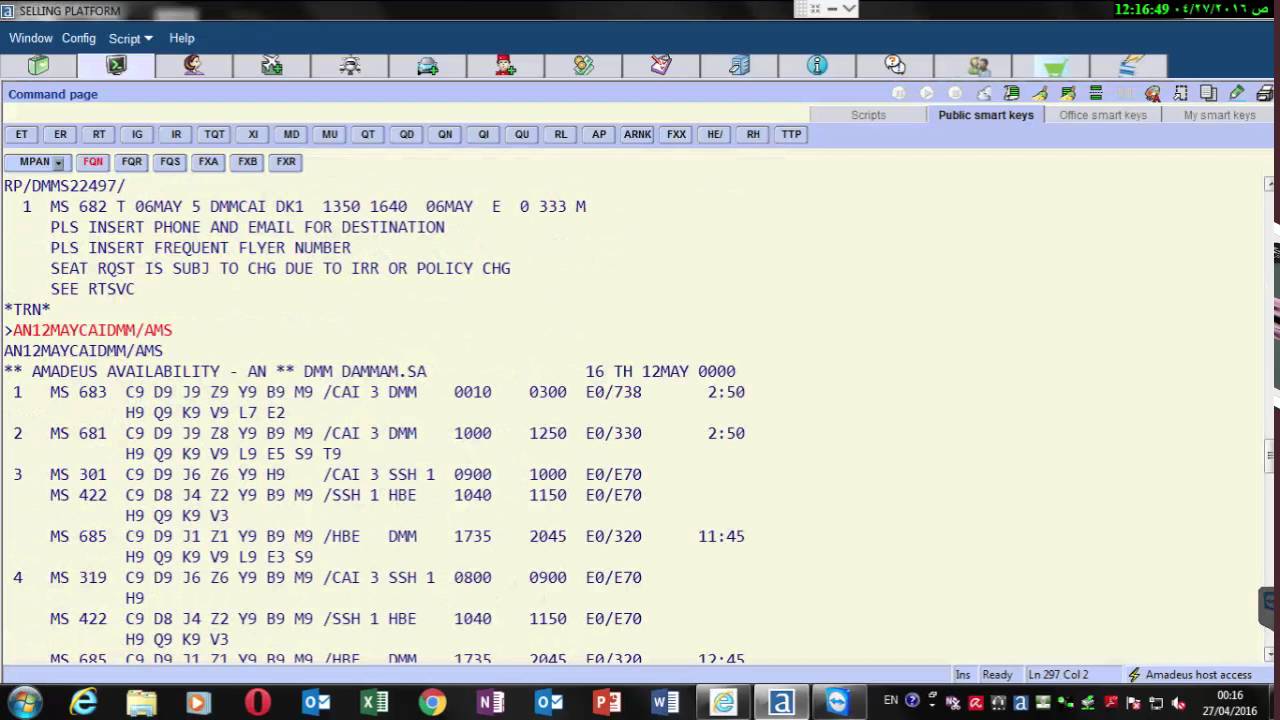Click the FXX smart key button
The height and width of the screenshot is (720, 1280).
point(676,134)
